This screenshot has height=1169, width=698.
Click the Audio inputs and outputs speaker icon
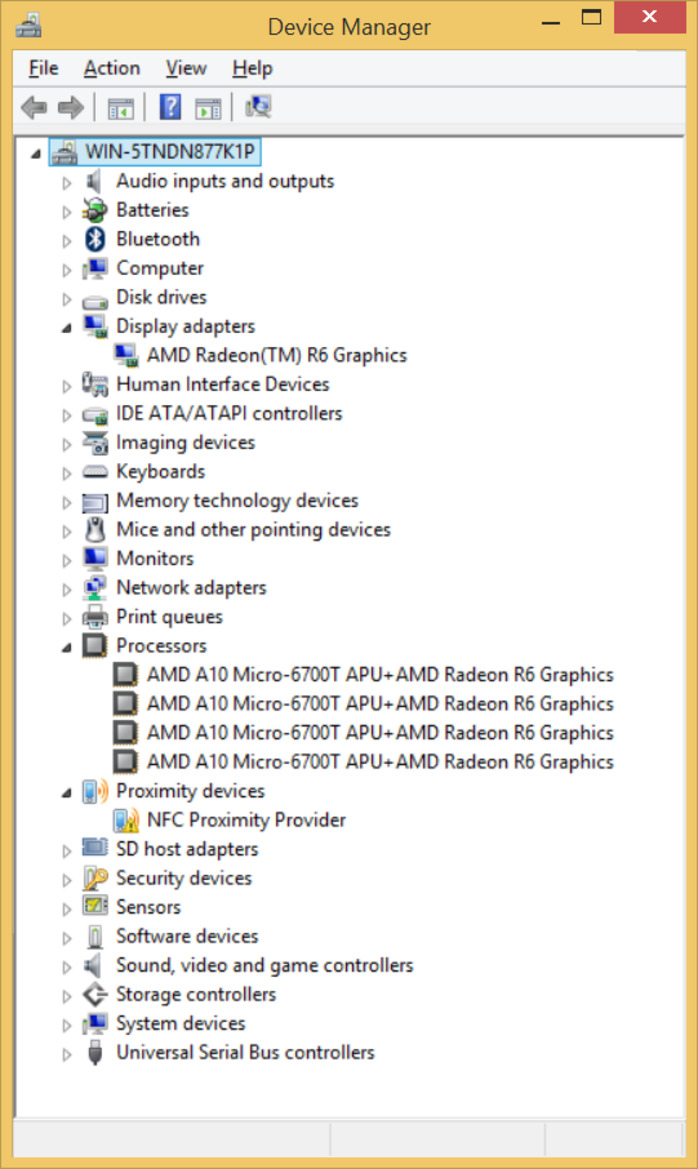[x=94, y=181]
